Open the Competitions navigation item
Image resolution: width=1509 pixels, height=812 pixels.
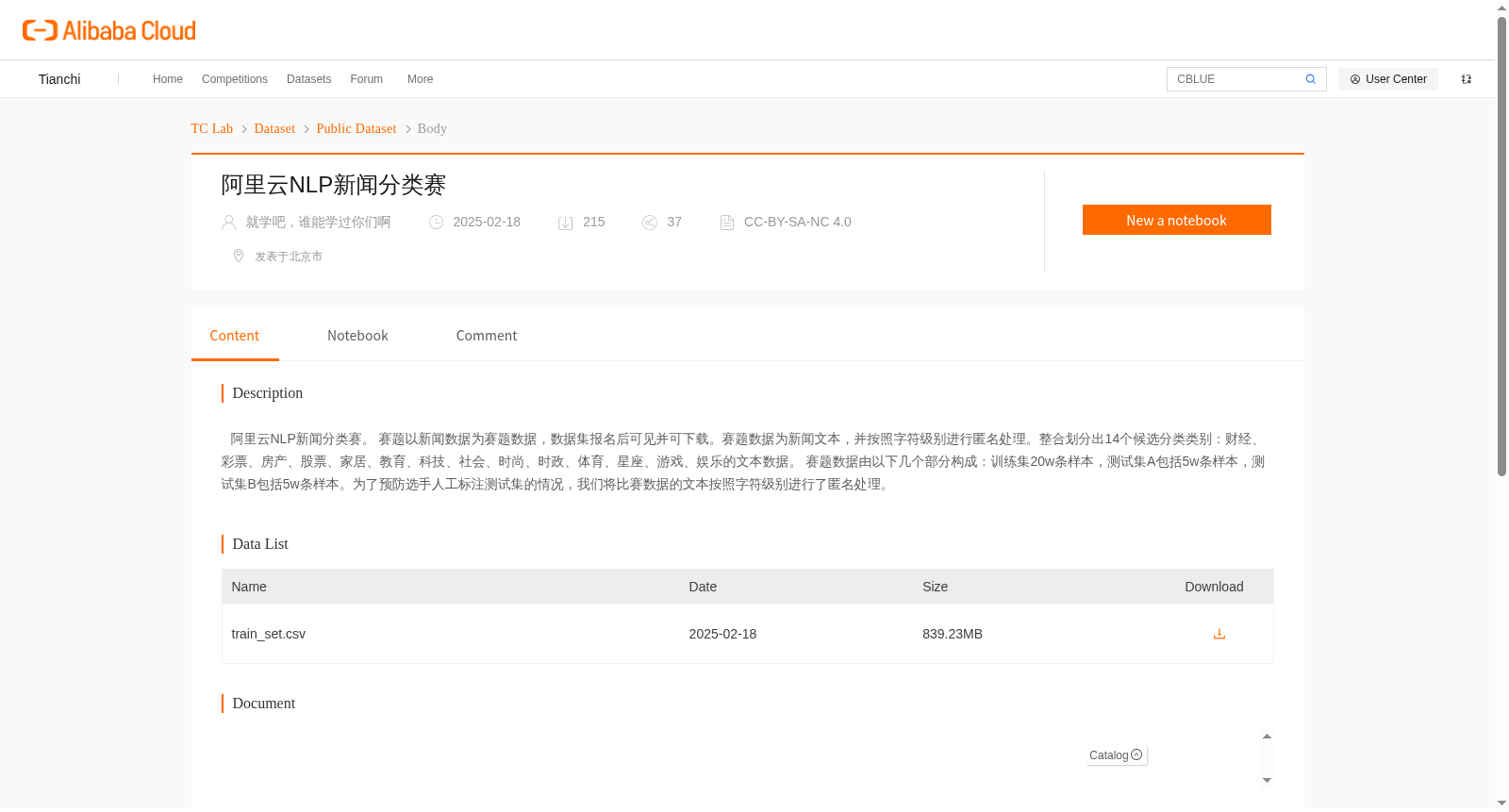[235, 79]
